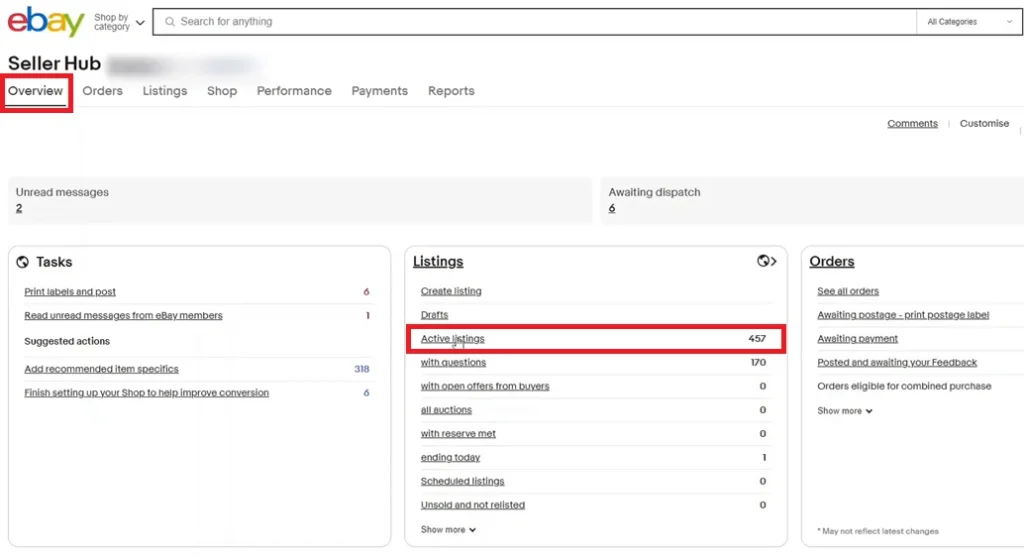This screenshot has height=557, width=1024.
Task: Click the Suggested actions heading
Action: point(67,342)
